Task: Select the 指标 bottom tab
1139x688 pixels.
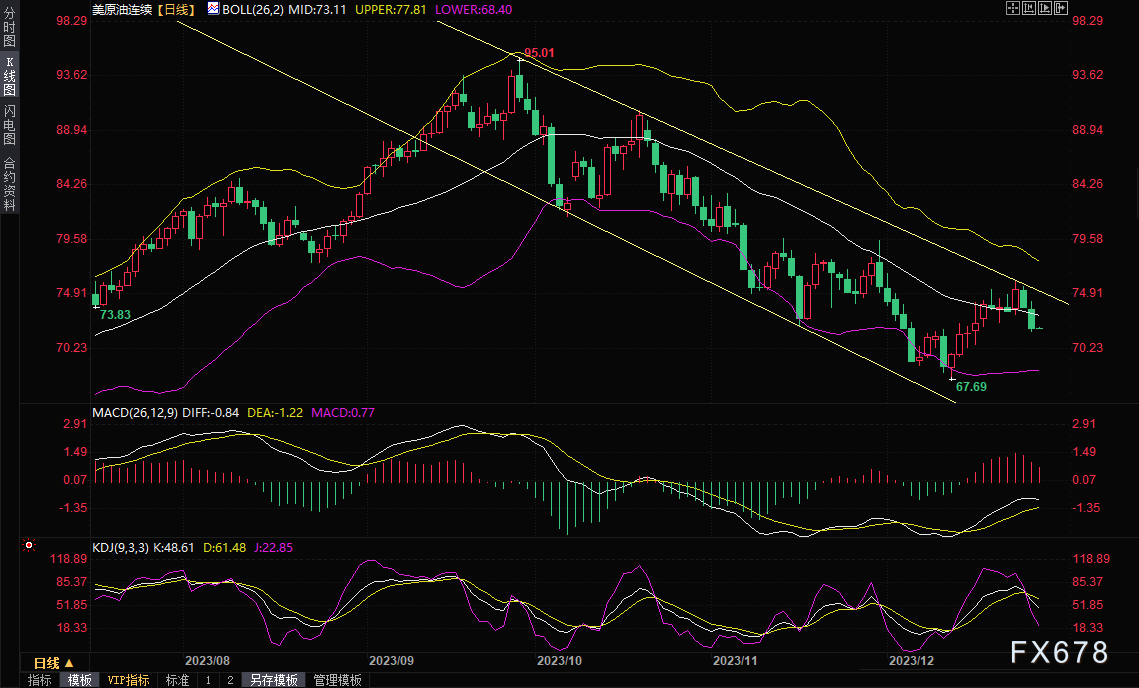Action: click(x=40, y=680)
